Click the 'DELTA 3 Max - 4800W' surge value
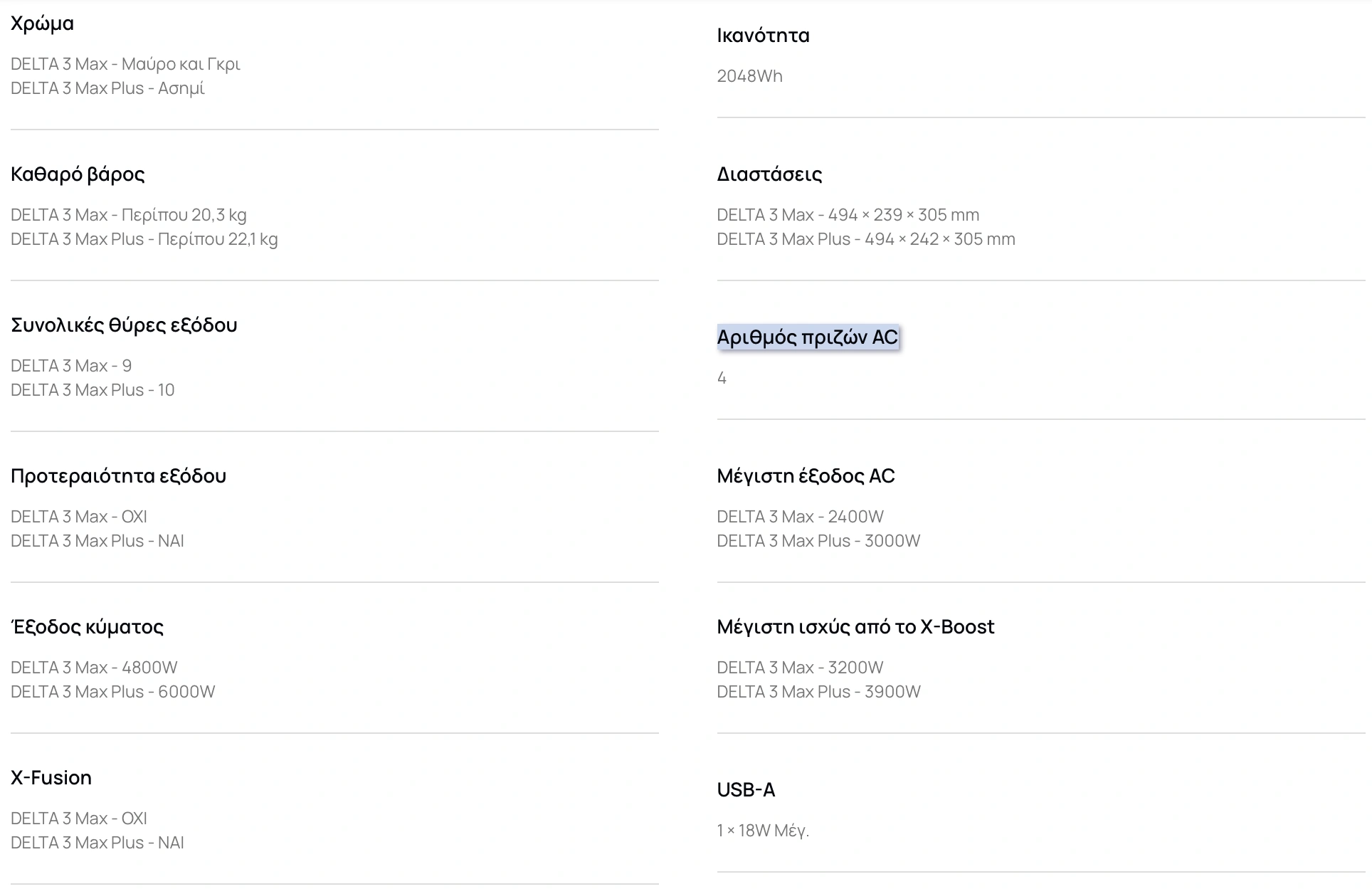The image size is (1372, 889). click(x=94, y=668)
